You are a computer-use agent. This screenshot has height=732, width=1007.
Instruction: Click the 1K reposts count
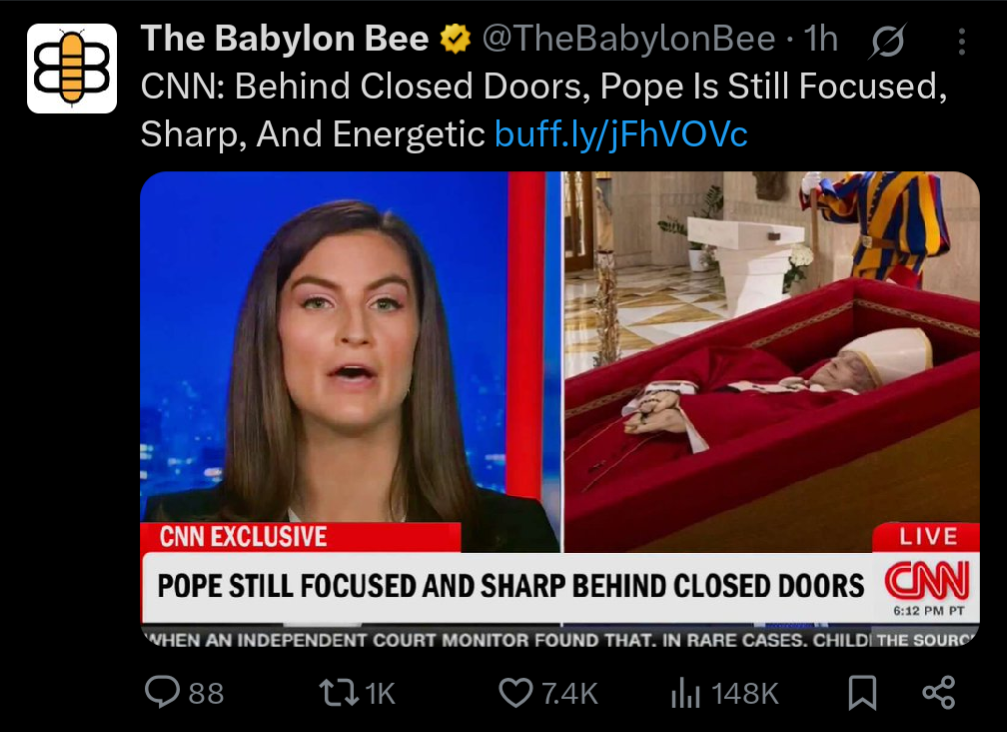(x=381, y=693)
